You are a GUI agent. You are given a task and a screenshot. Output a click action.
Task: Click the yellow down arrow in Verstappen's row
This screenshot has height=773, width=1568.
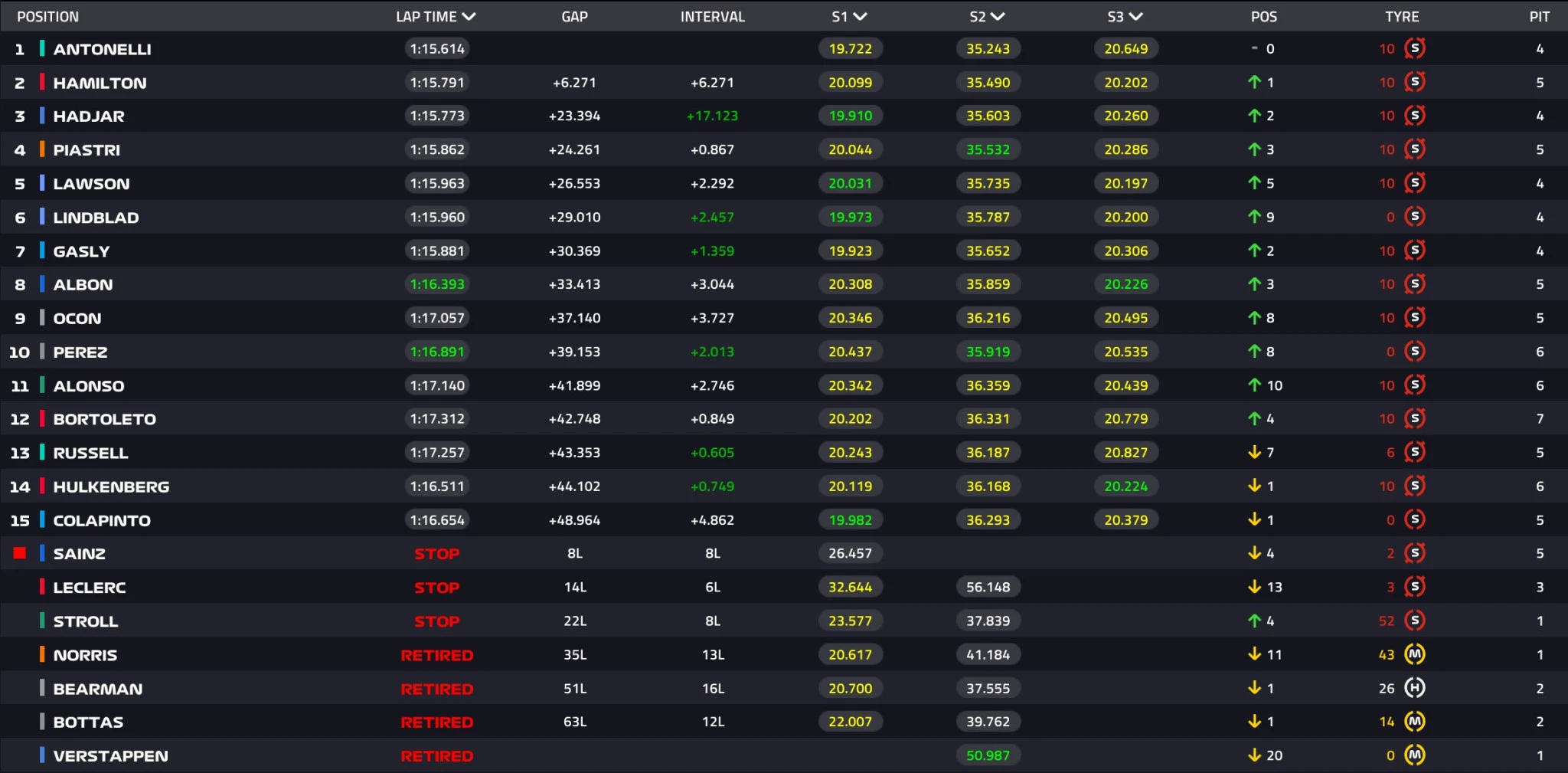tap(1254, 755)
